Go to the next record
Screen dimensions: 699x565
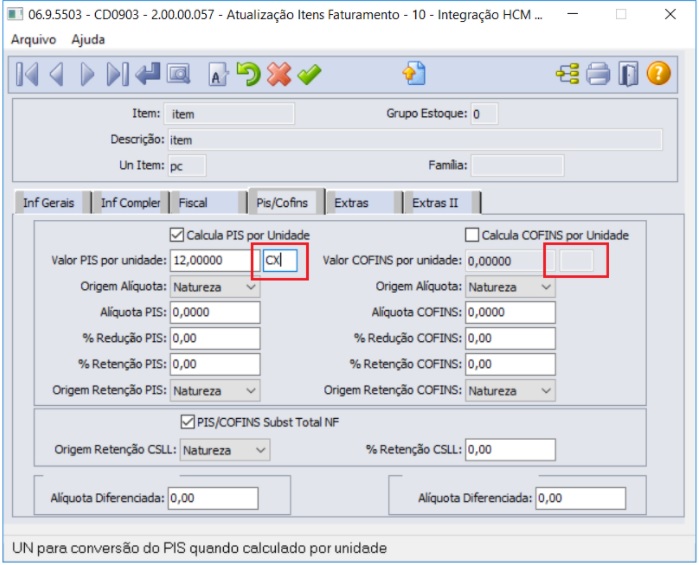click(x=87, y=74)
